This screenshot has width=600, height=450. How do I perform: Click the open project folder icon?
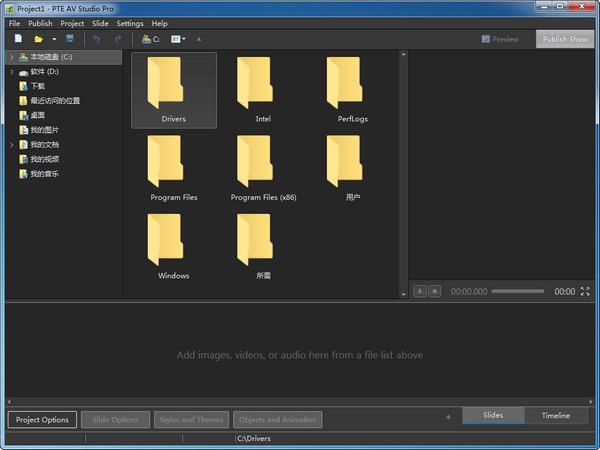coord(38,39)
